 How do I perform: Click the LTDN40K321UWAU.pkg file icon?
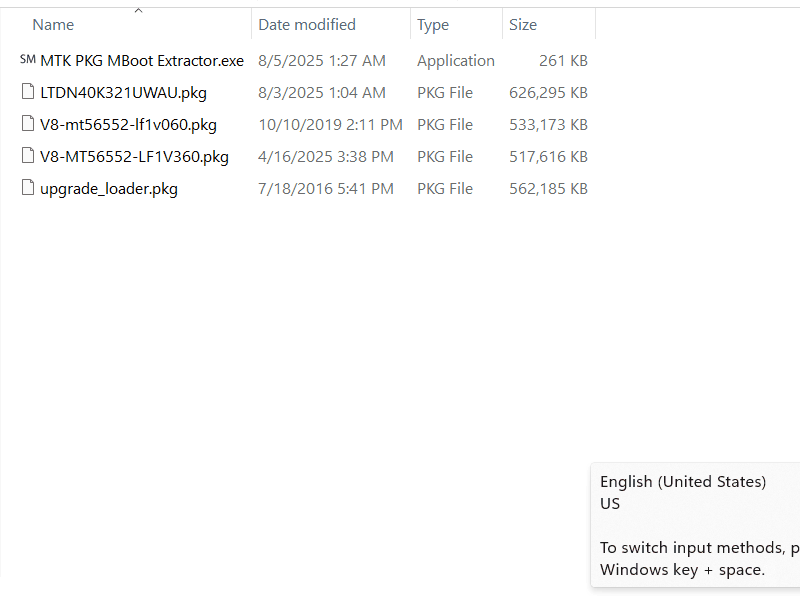coord(28,92)
